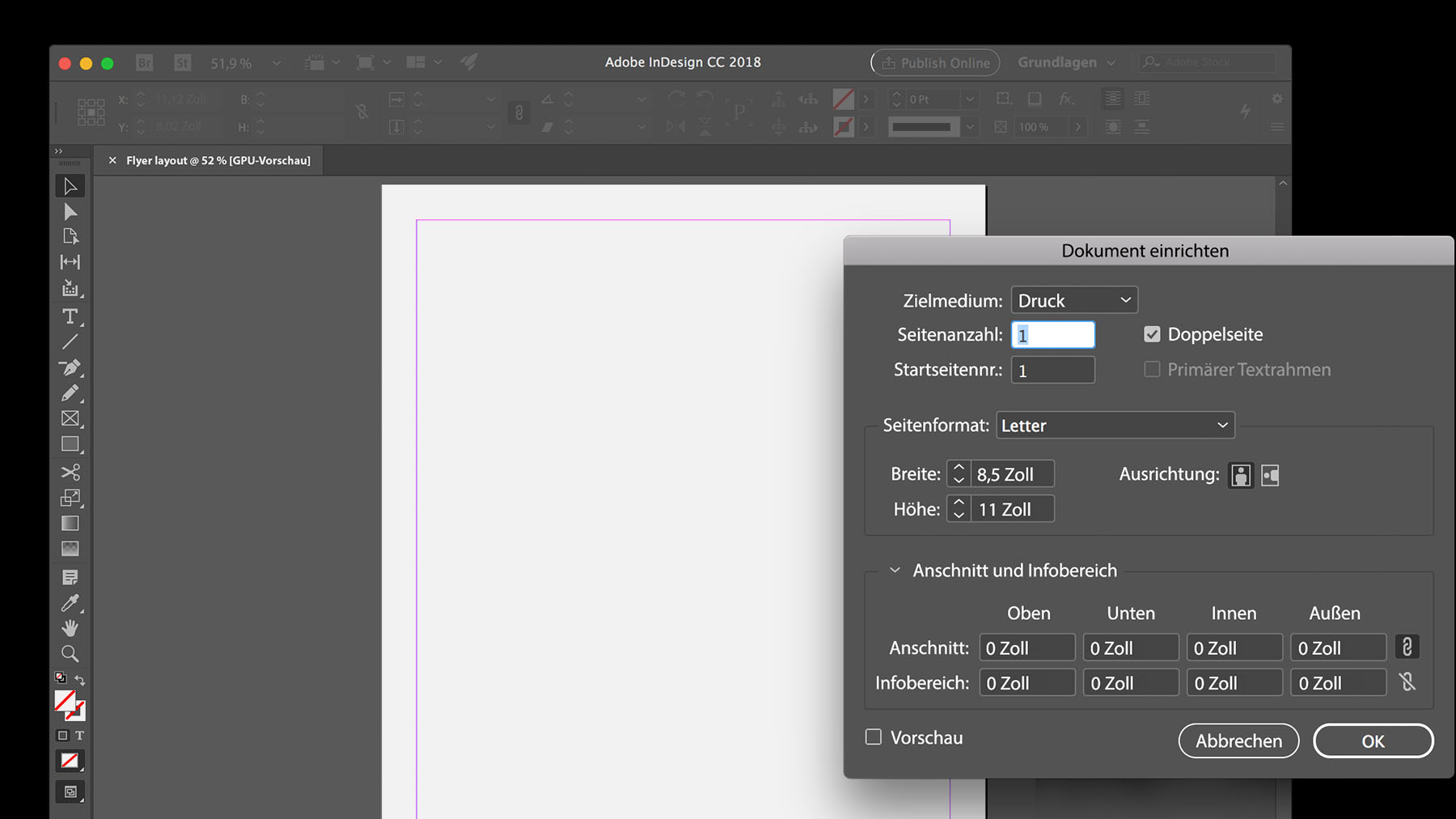Select the Hand tool
This screenshot has height=819, width=1456.
(x=70, y=628)
